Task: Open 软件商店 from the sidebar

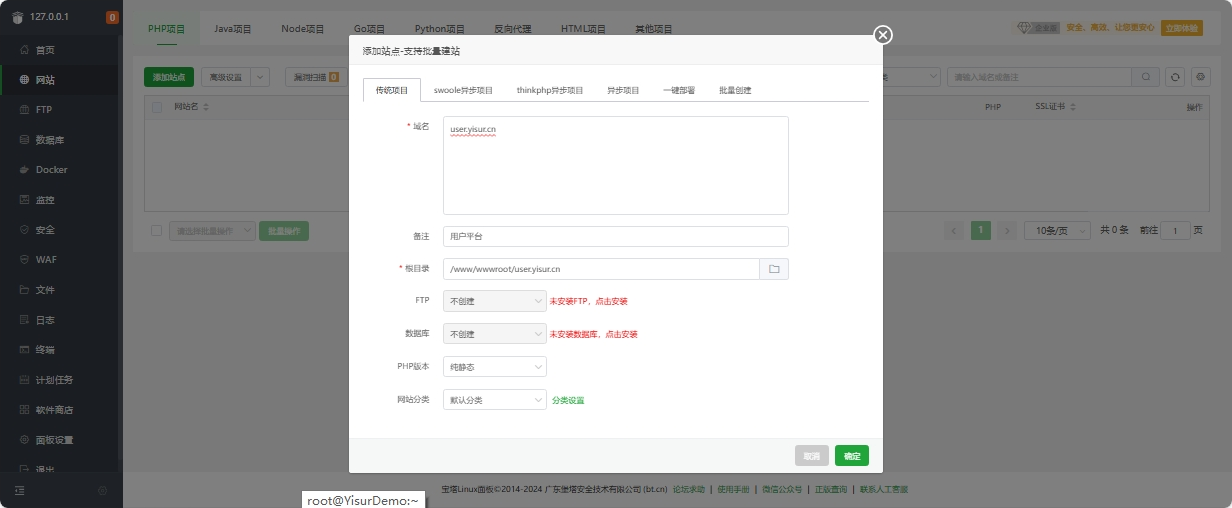Action: [54, 410]
